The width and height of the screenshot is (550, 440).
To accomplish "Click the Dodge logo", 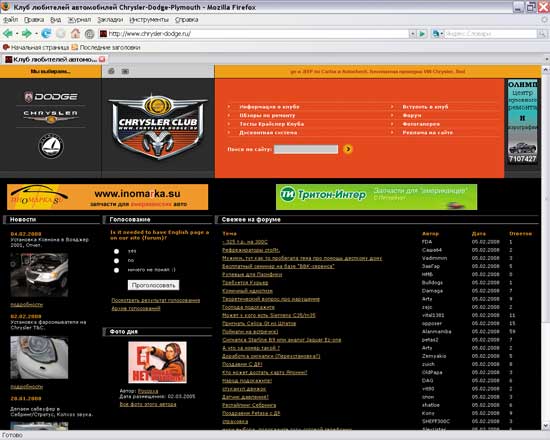I will tap(51, 96).
